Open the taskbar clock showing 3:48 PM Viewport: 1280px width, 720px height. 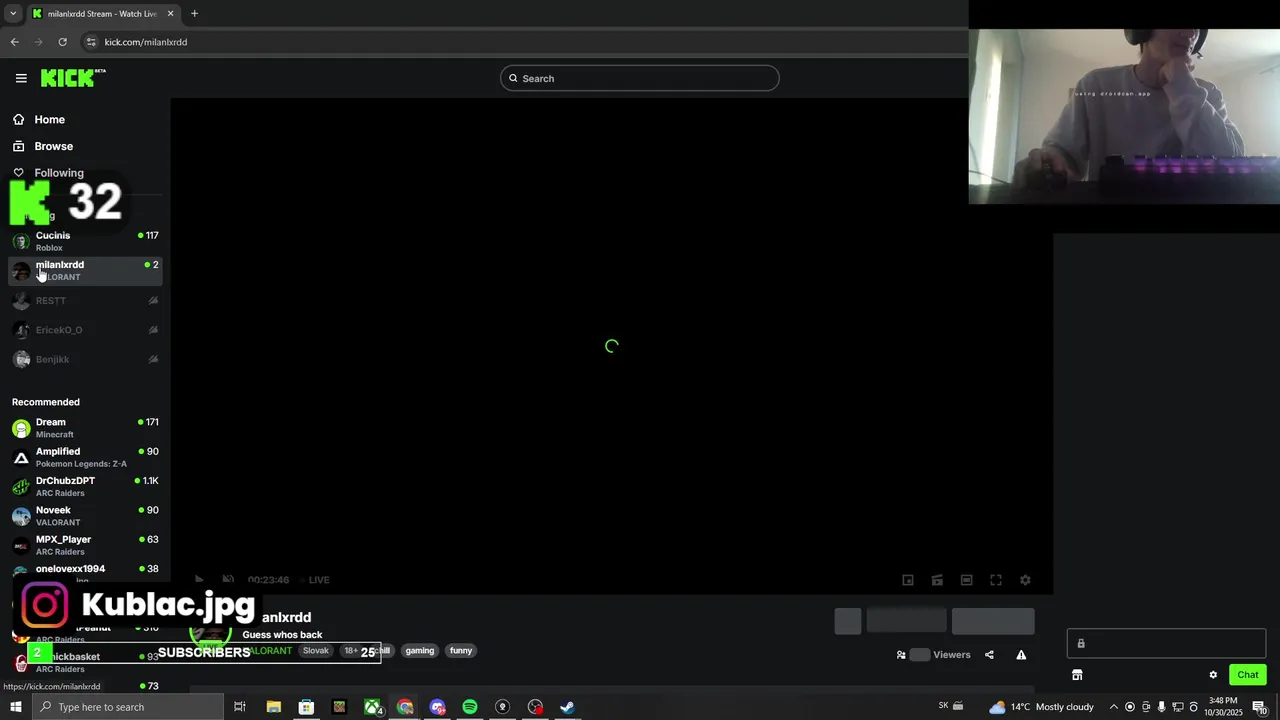coord(1222,707)
